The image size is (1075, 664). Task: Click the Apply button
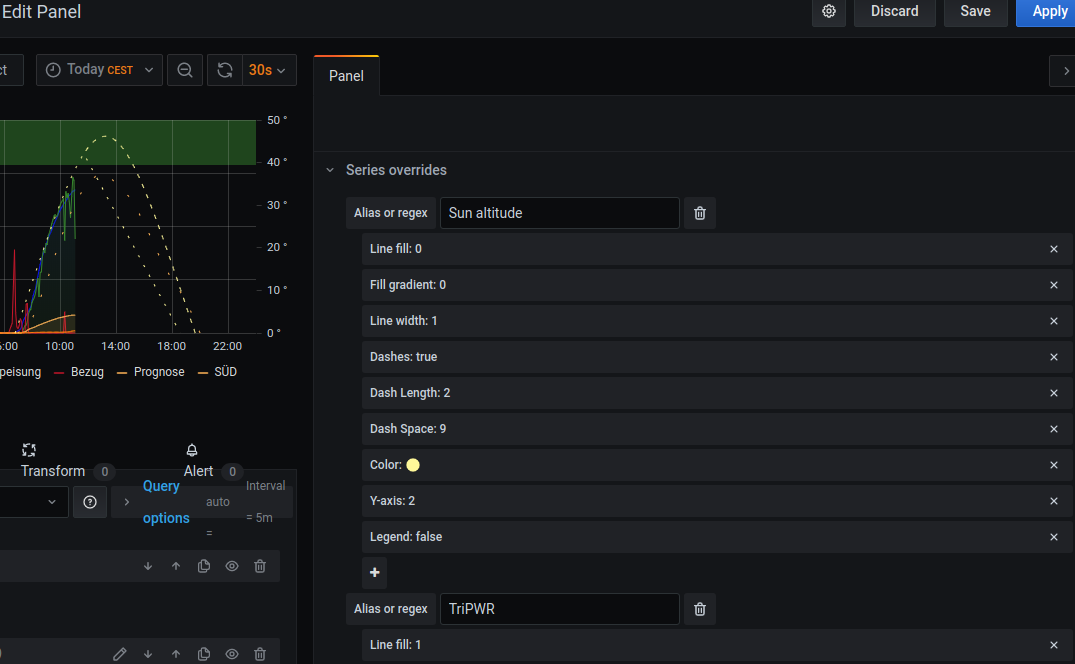(x=1049, y=11)
